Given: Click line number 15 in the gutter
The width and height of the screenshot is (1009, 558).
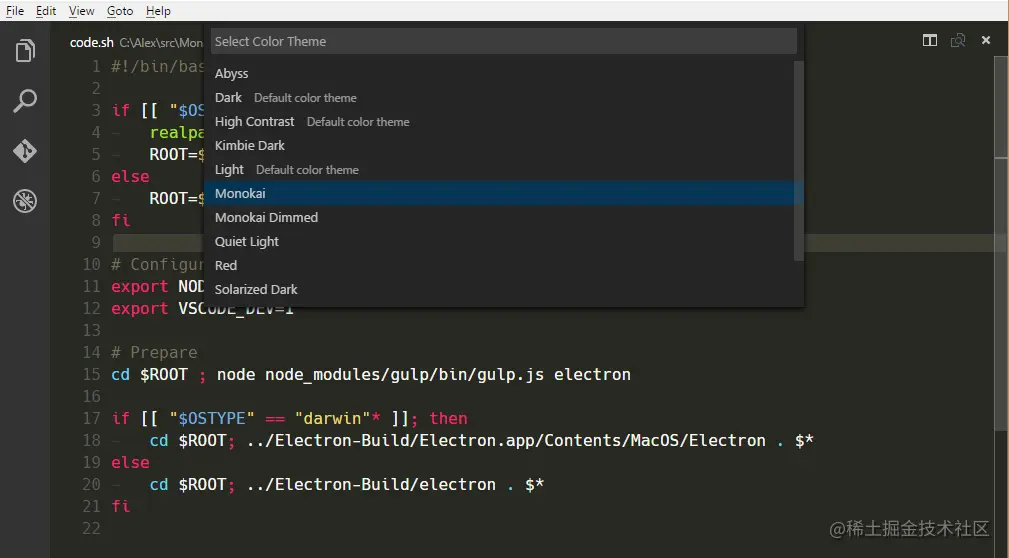Looking at the screenshot, I should tap(91, 375).
